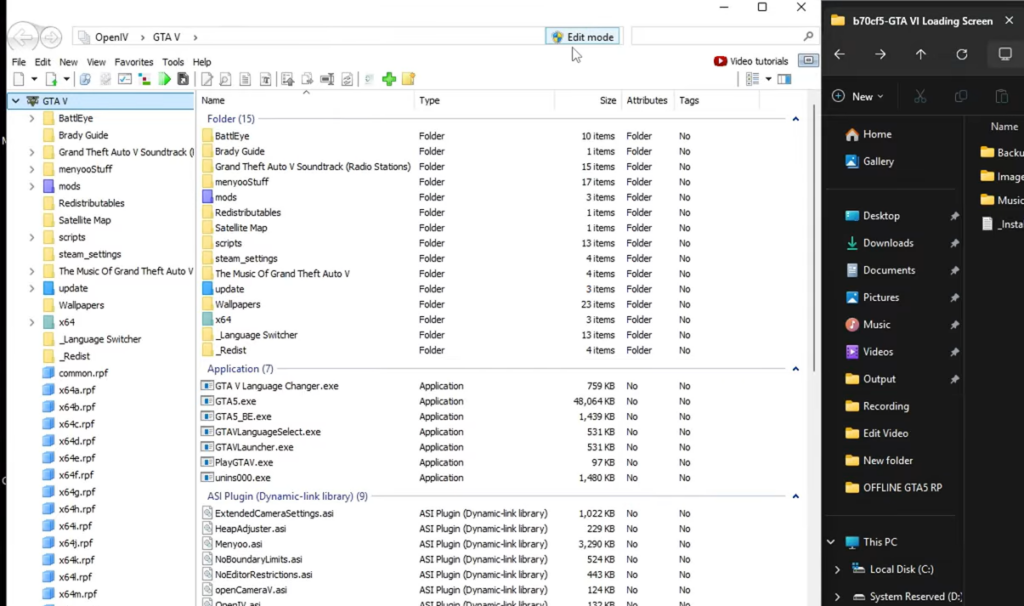Click the document with T icon
This screenshot has height=606, width=1024.
point(265,79)
